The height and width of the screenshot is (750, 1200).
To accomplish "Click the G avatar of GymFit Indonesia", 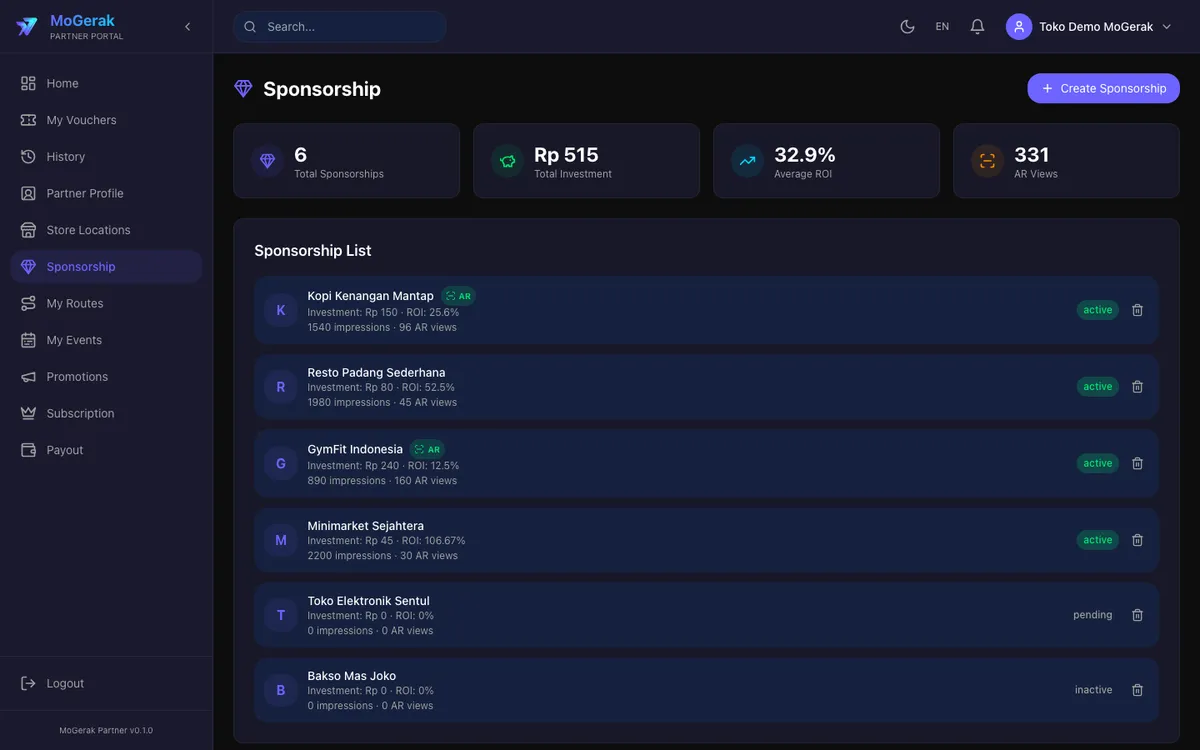I will click(281, 463).
